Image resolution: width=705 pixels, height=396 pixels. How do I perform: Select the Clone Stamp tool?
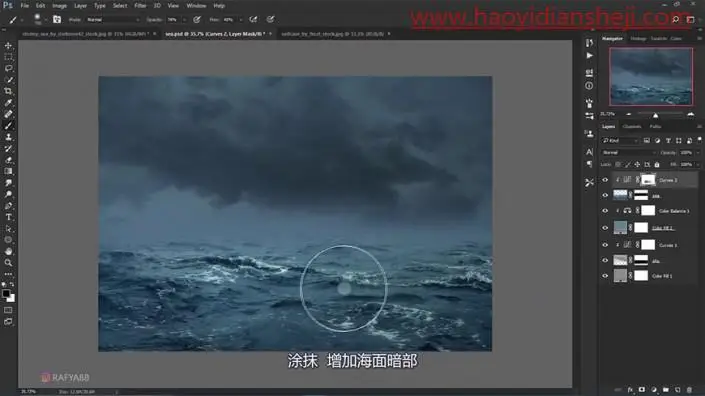9,137
